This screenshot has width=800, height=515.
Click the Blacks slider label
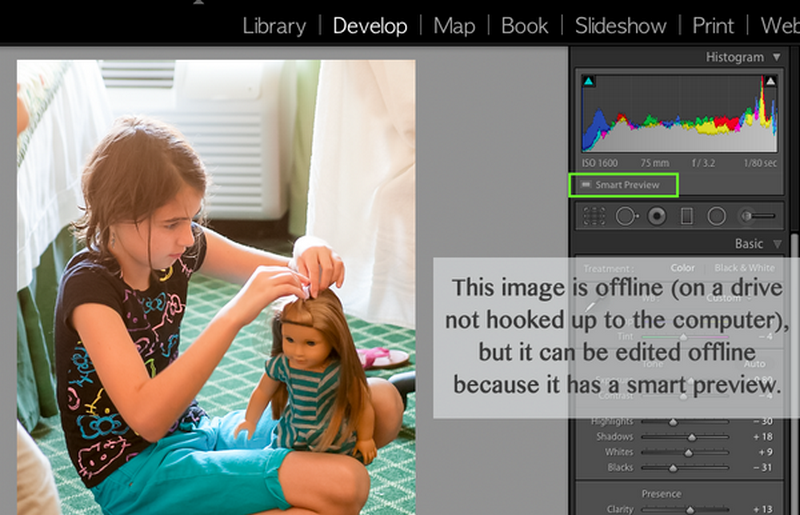[620, 468]
